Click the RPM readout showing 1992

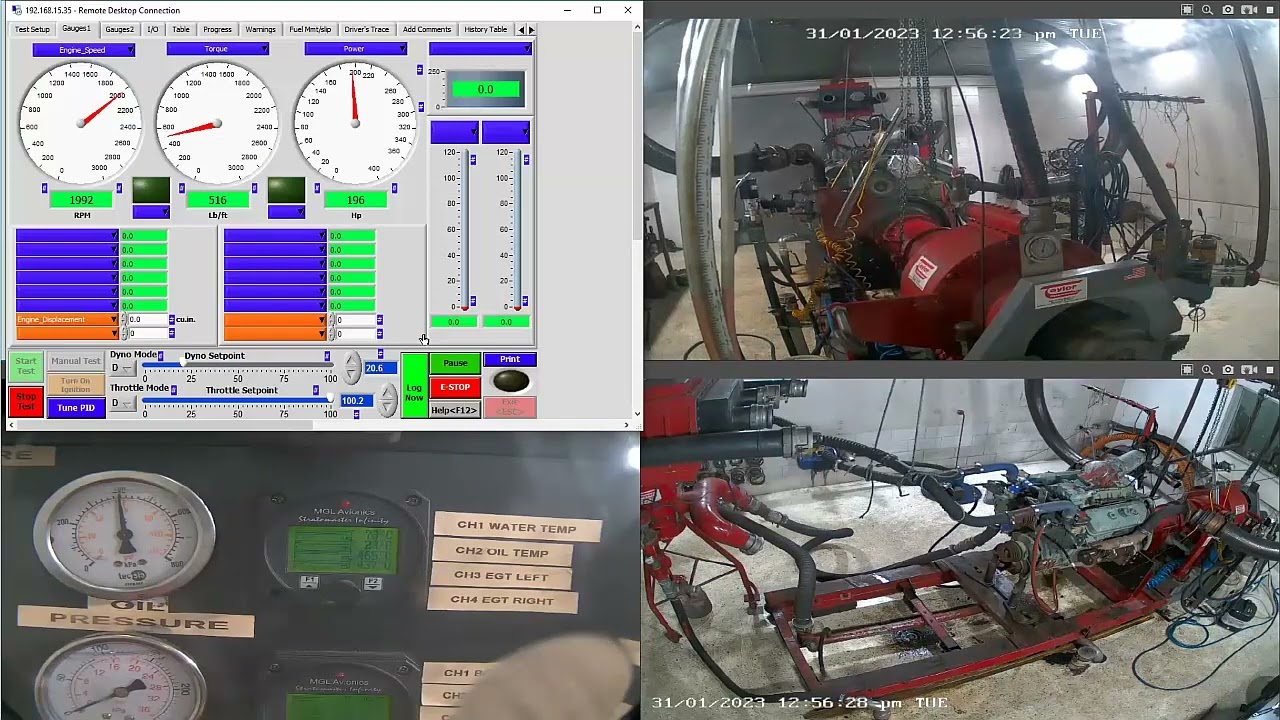(x=82, y=200)
